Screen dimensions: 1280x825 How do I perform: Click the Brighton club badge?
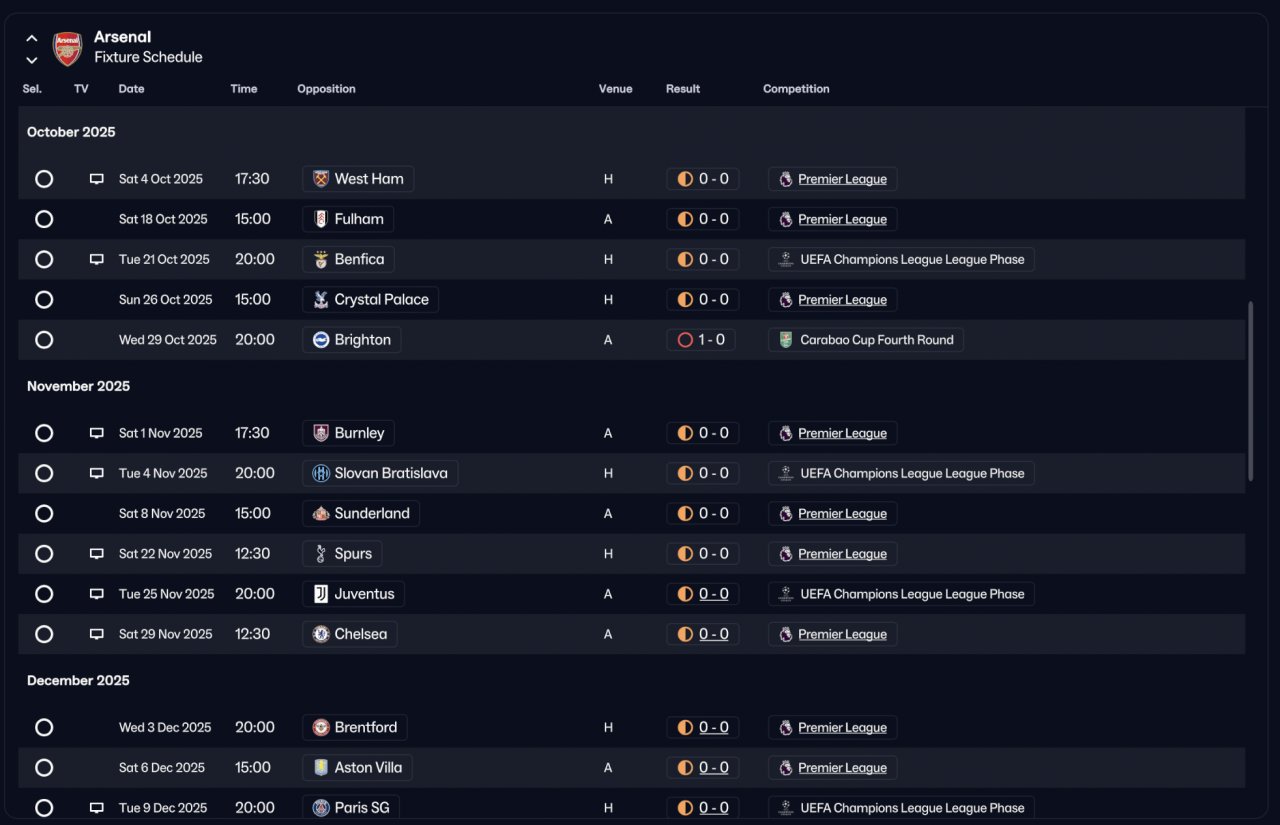(x=321, y=340)
